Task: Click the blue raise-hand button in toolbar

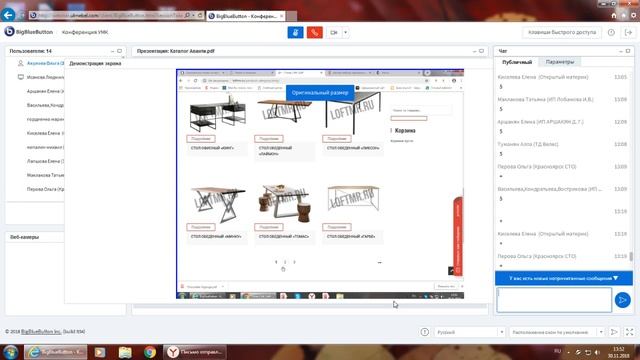Action: (295, 32)
